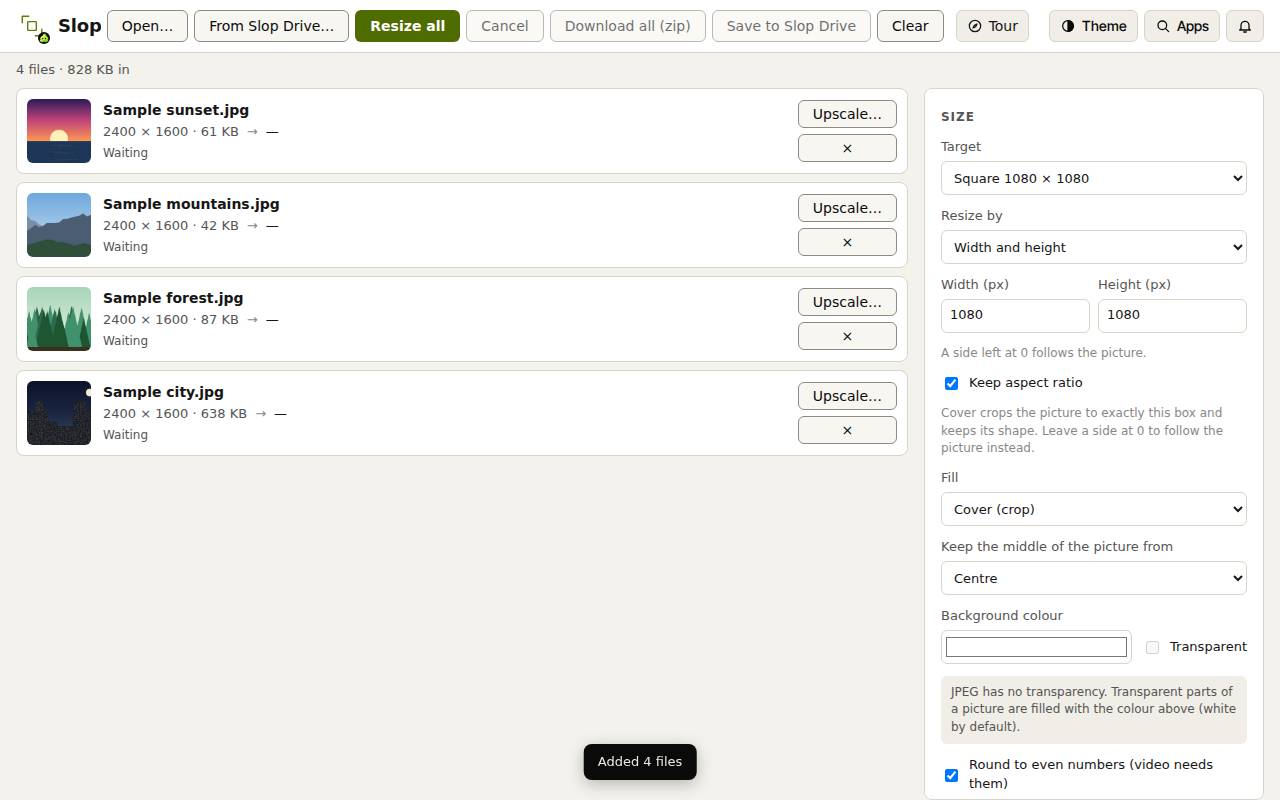Click the Cancel button
The height and width of the screenshot is (800, 1280).
click(x=505, y=26)
